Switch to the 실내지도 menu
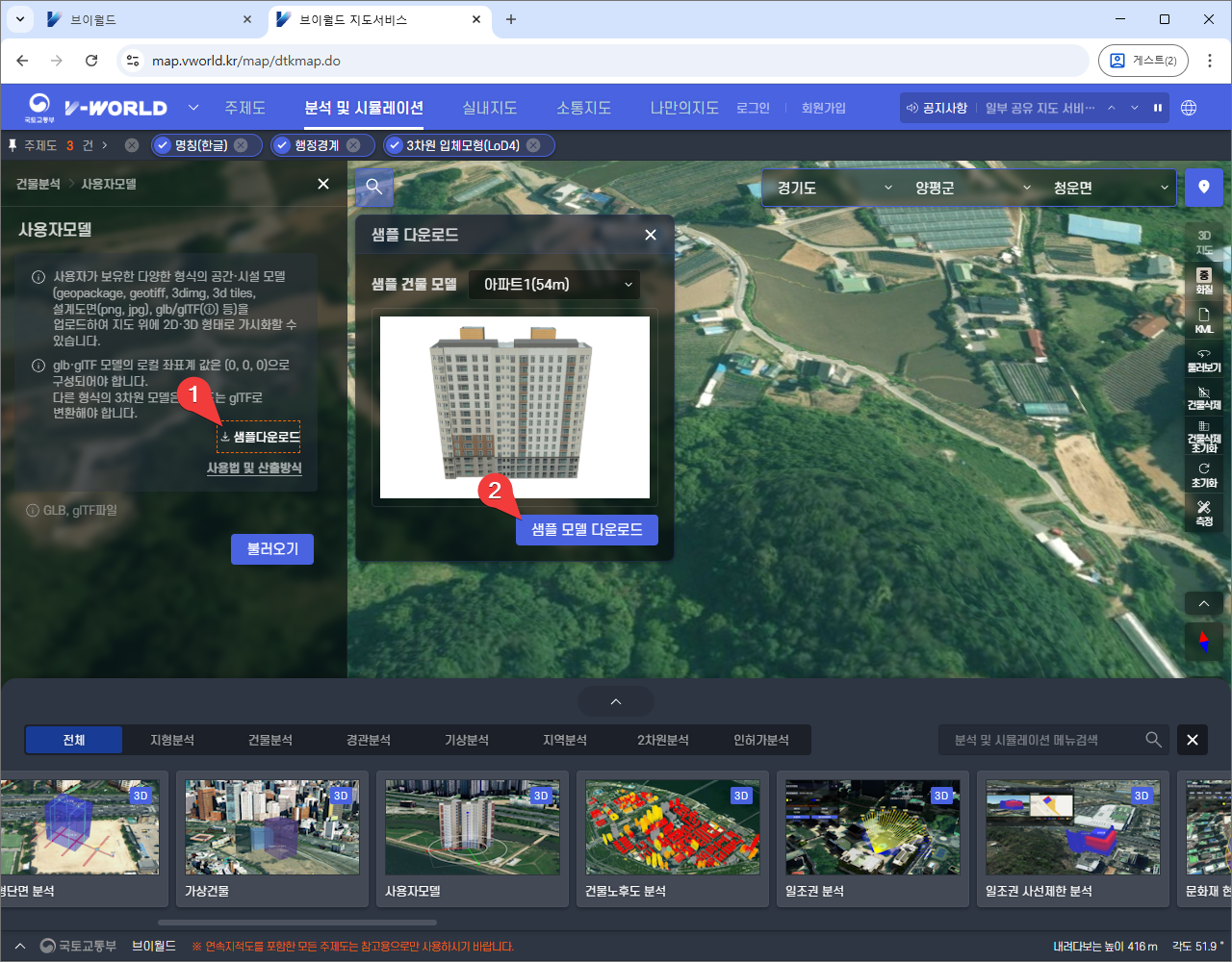This screenshot has width=1232, height=962. coord(489,108)
